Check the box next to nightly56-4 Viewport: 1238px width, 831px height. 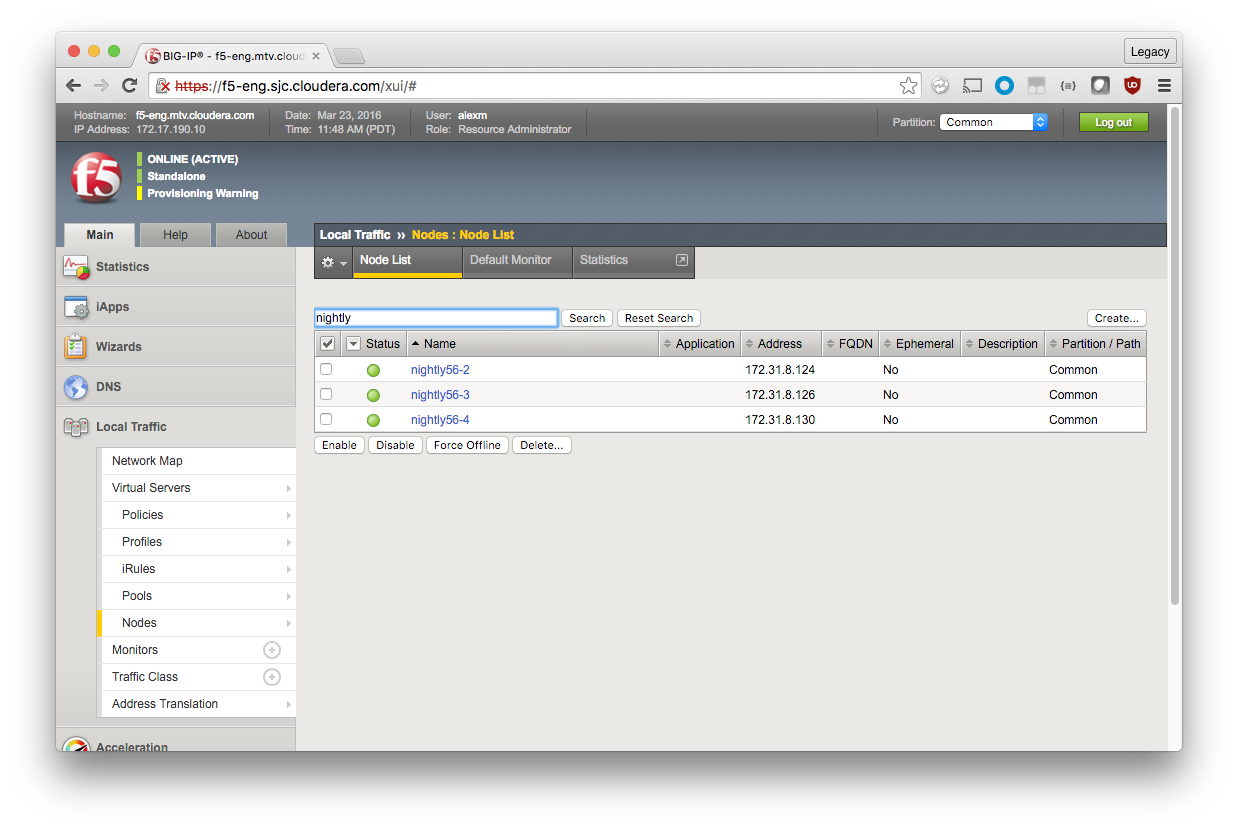[326, 419]
